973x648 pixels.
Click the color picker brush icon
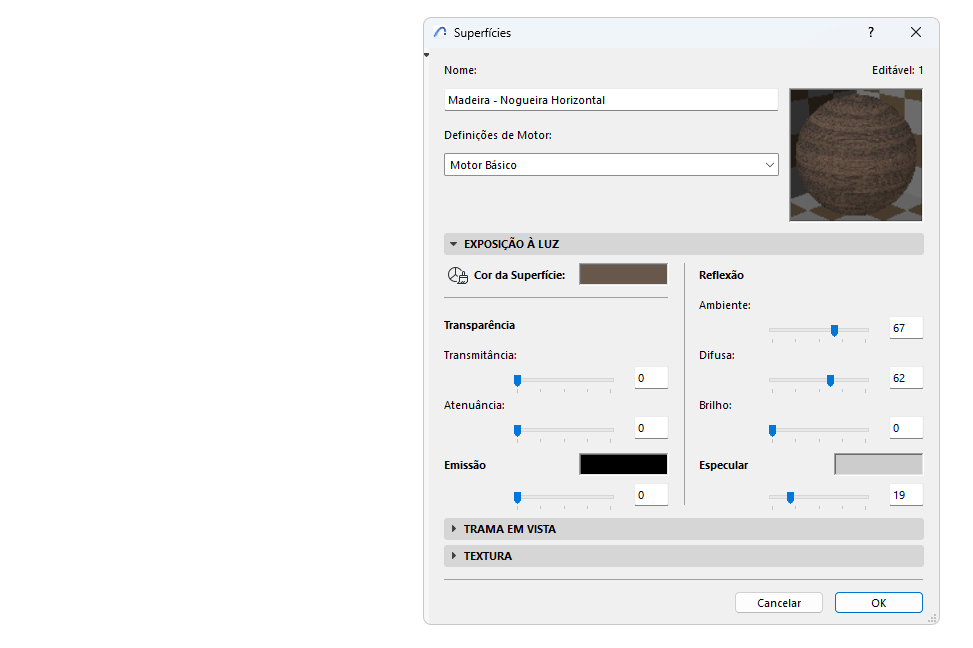coord(456,273)
